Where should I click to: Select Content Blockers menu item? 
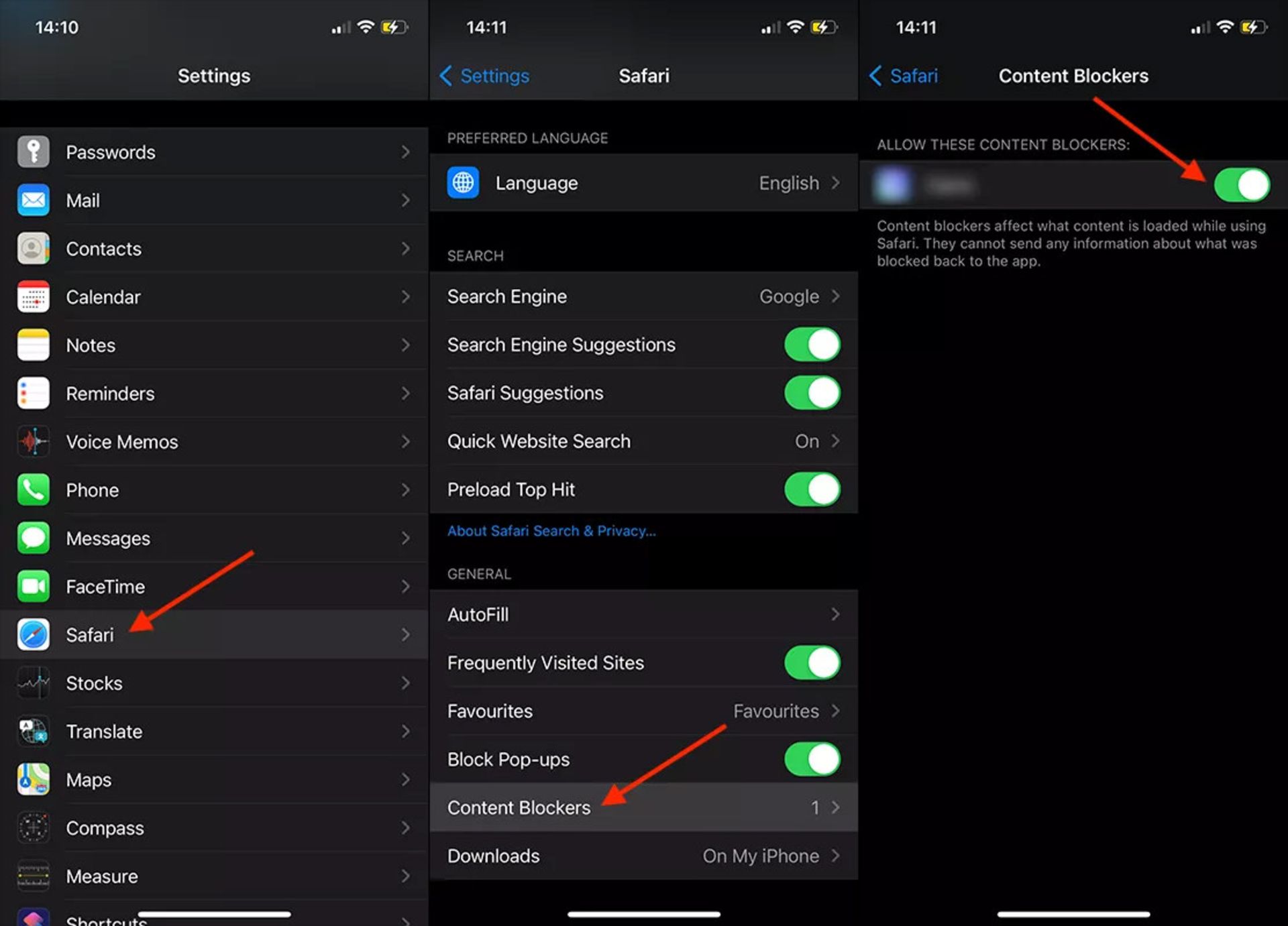(x=643, y=808)
